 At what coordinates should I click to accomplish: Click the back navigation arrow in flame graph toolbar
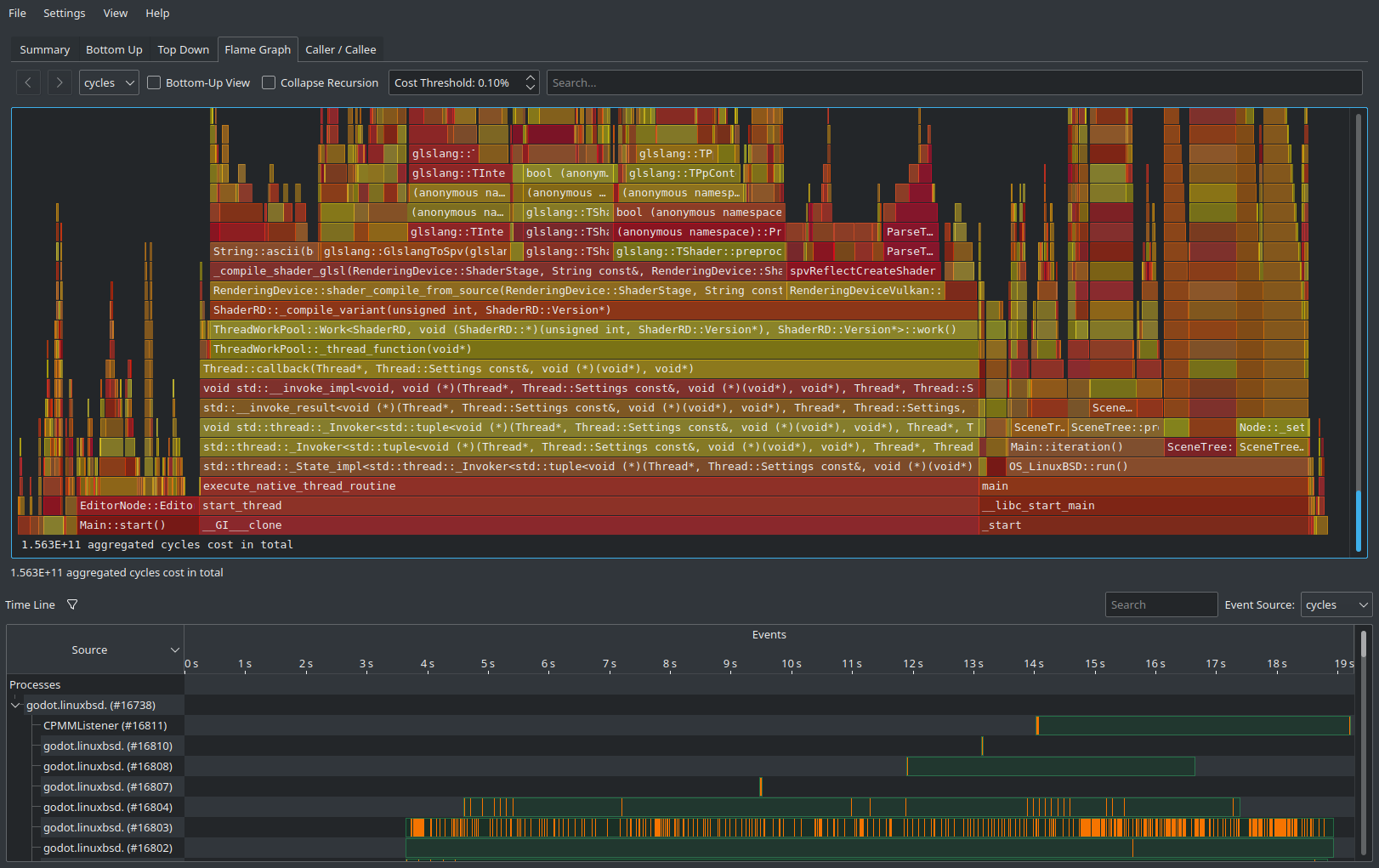click(x=28, y=82)
